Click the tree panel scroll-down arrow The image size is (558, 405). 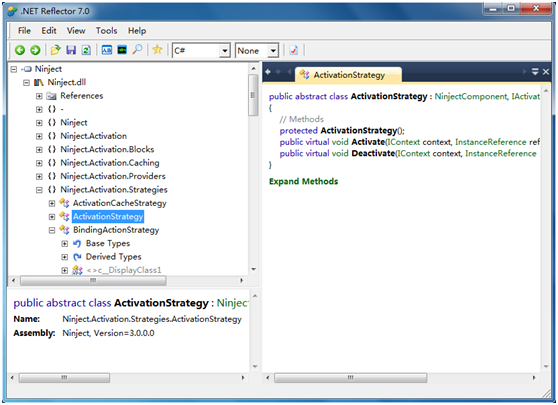pyautogui.click(x=253, y=269)
